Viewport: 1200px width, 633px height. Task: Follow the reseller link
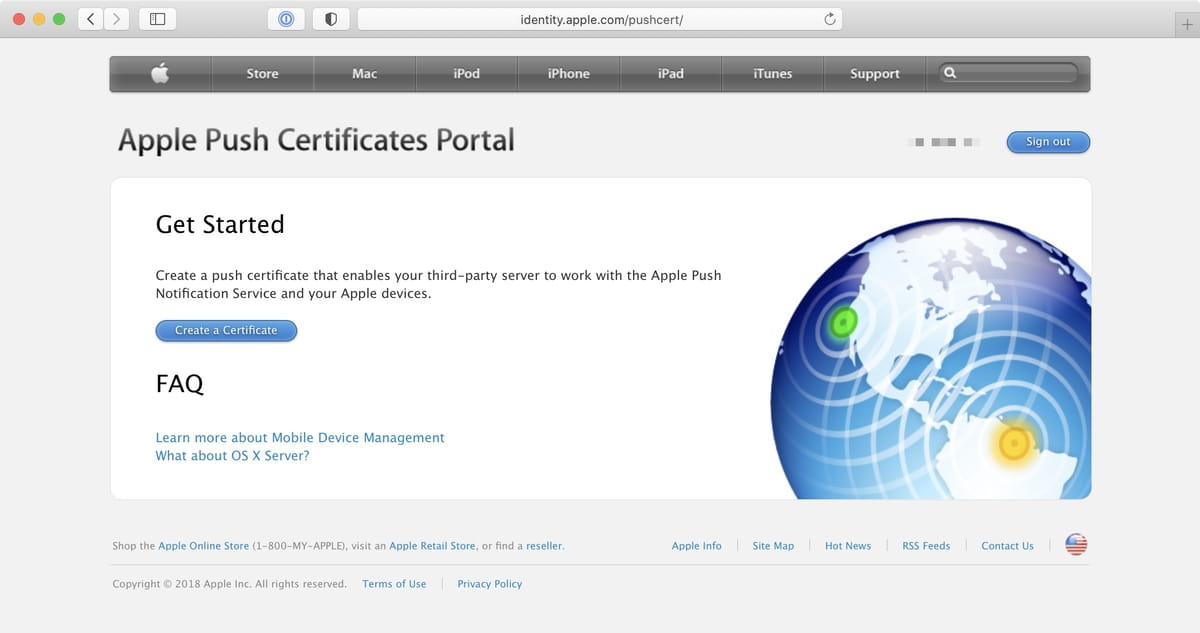(x=544, y=546)
